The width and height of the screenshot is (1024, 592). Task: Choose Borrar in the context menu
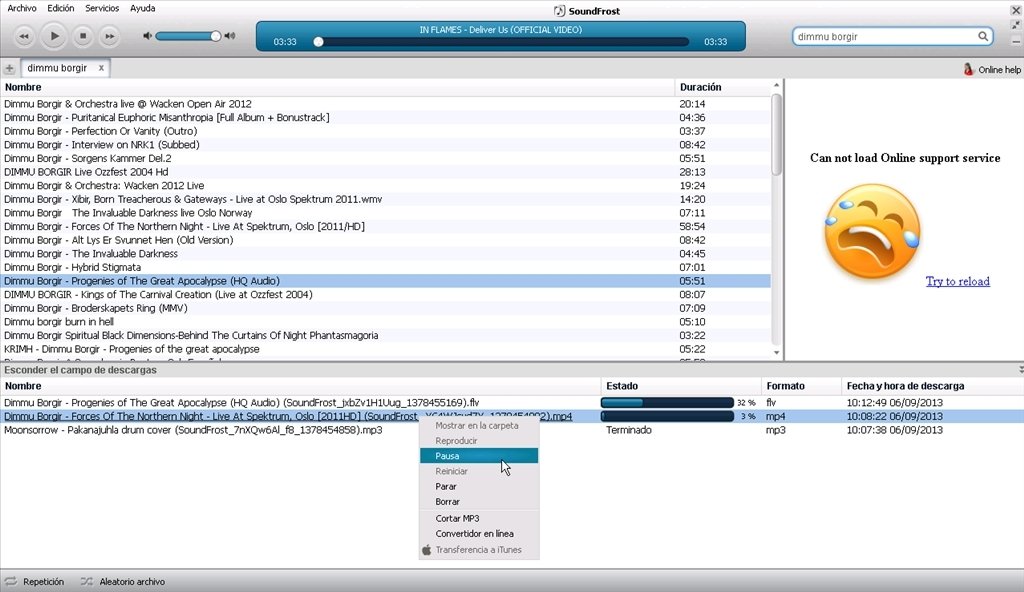[479, 502]
